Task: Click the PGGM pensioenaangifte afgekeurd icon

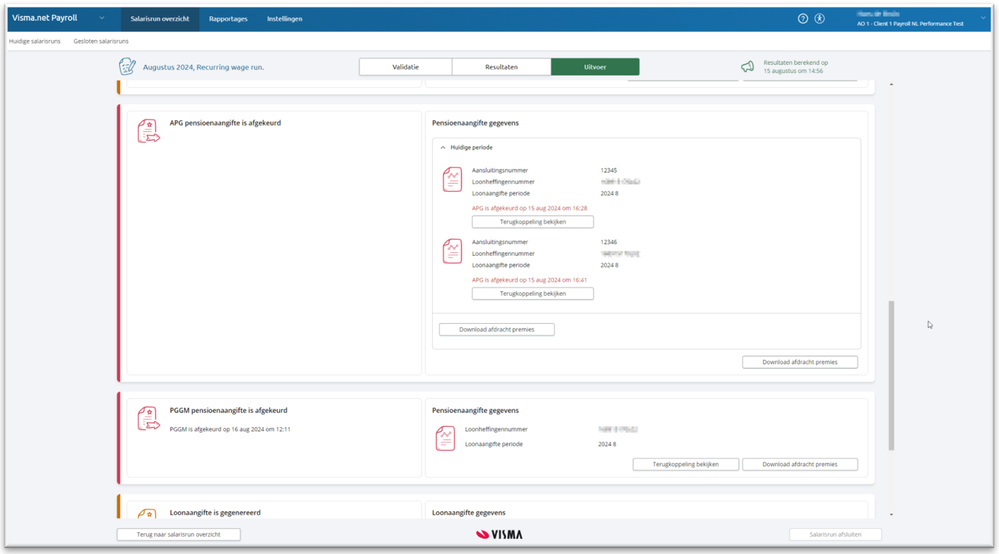Action: pos(148,418)
